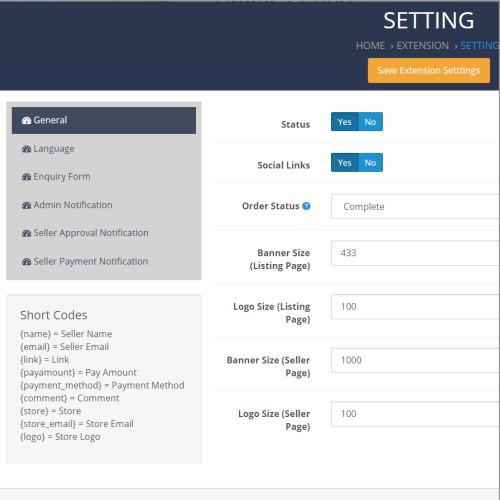Click the icon beside Seller Approval Notification

(26, 233)
